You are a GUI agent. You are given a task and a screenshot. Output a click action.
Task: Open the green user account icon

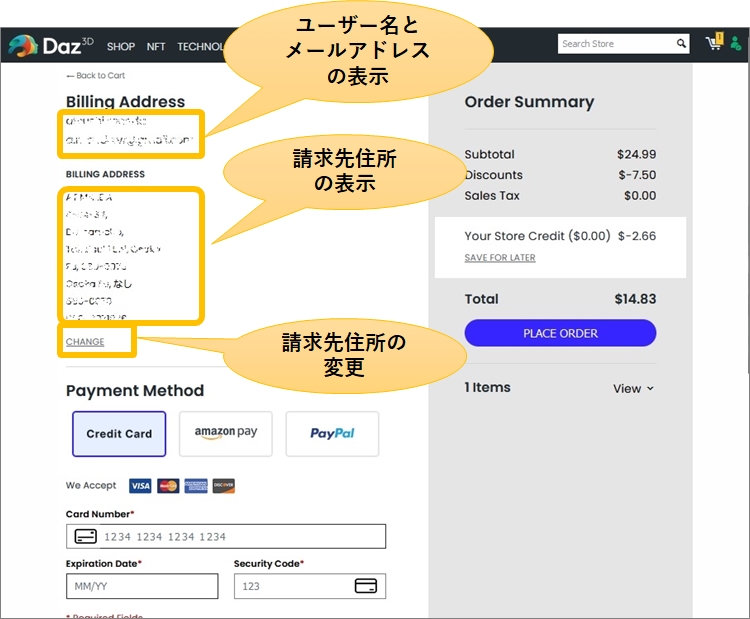tap(736, 44)
